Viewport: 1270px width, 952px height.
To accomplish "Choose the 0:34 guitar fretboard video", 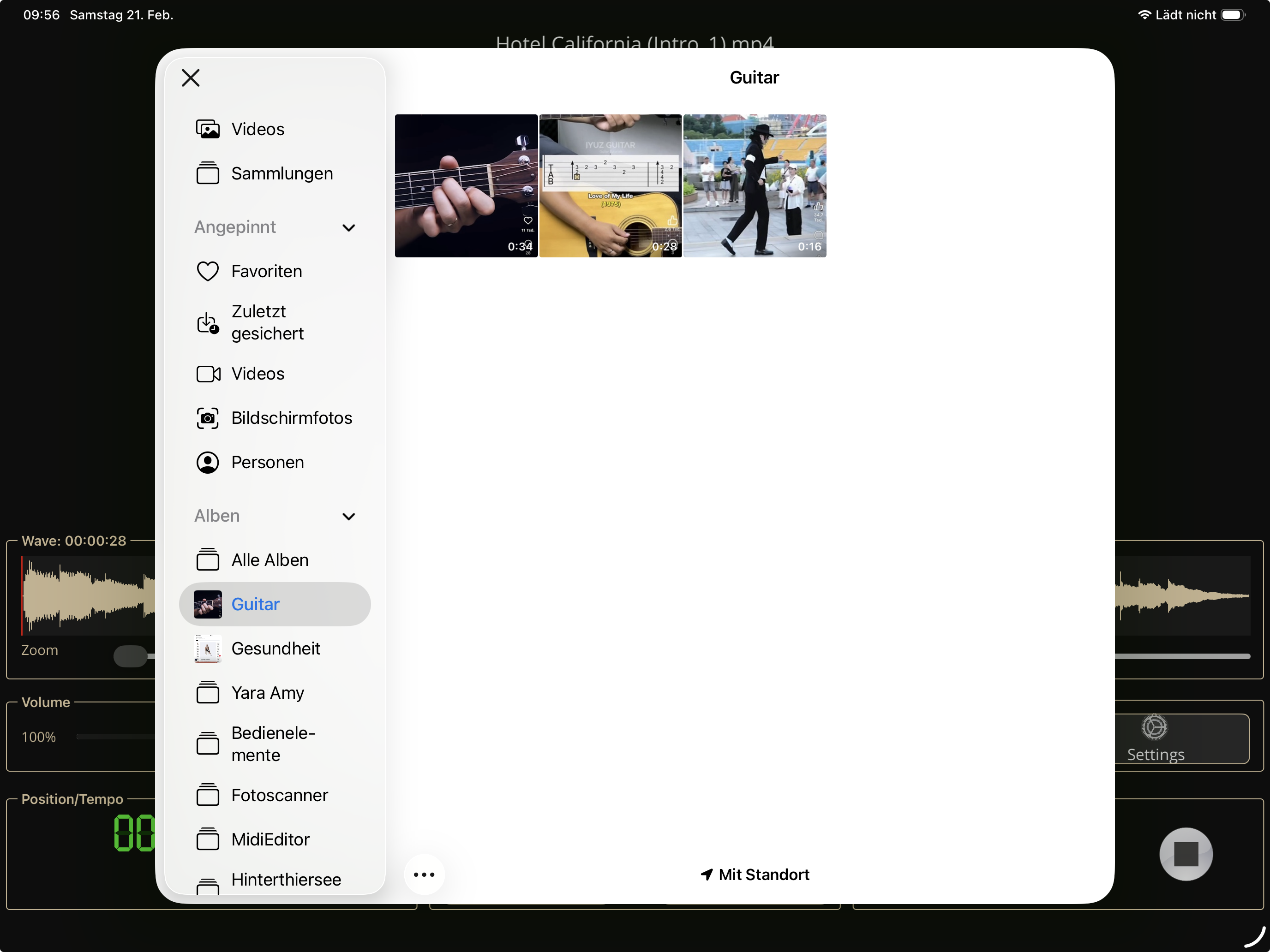I will (466, 185).
